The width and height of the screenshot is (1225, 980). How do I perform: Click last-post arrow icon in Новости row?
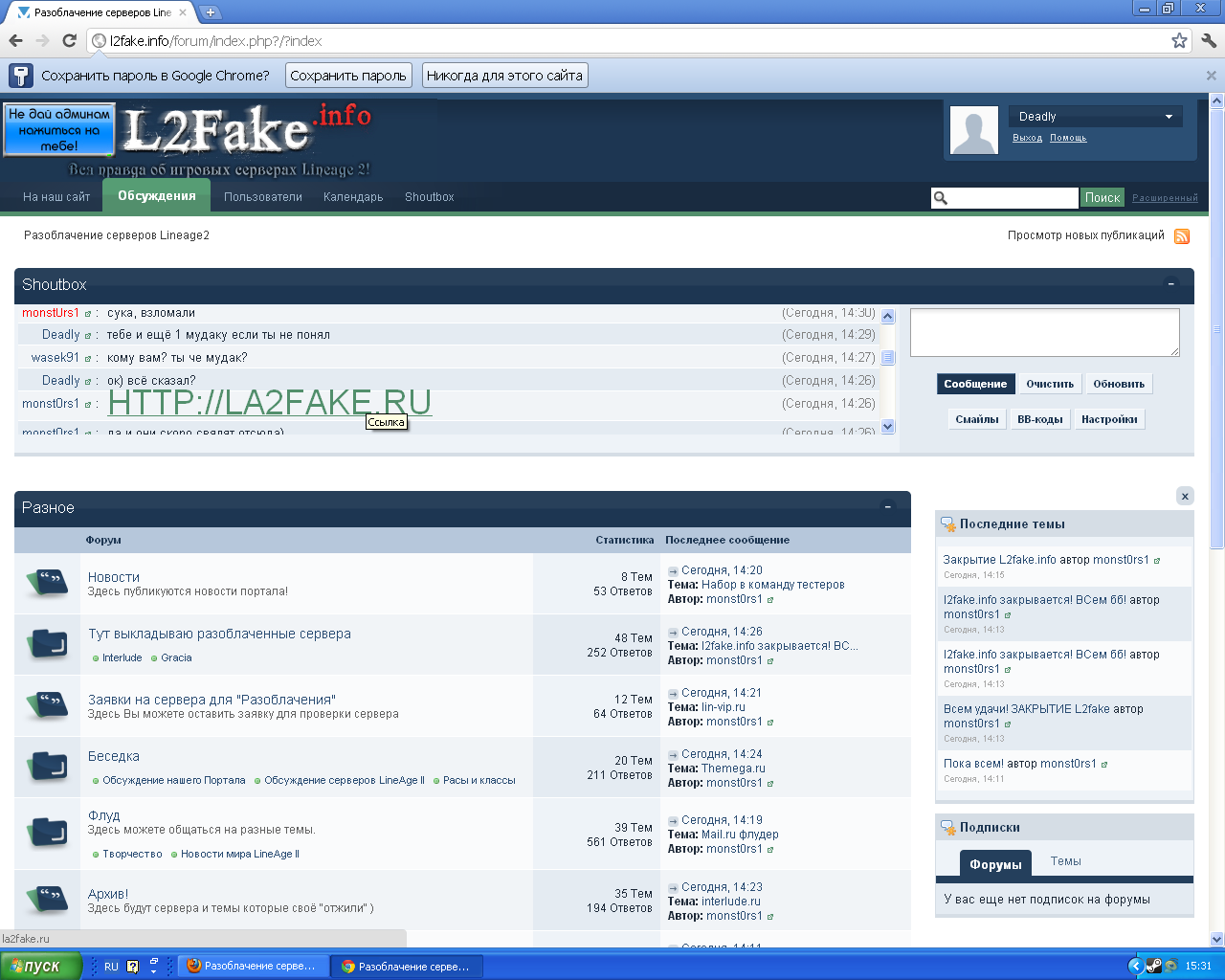pyautogui.click(x=673, y=571)
